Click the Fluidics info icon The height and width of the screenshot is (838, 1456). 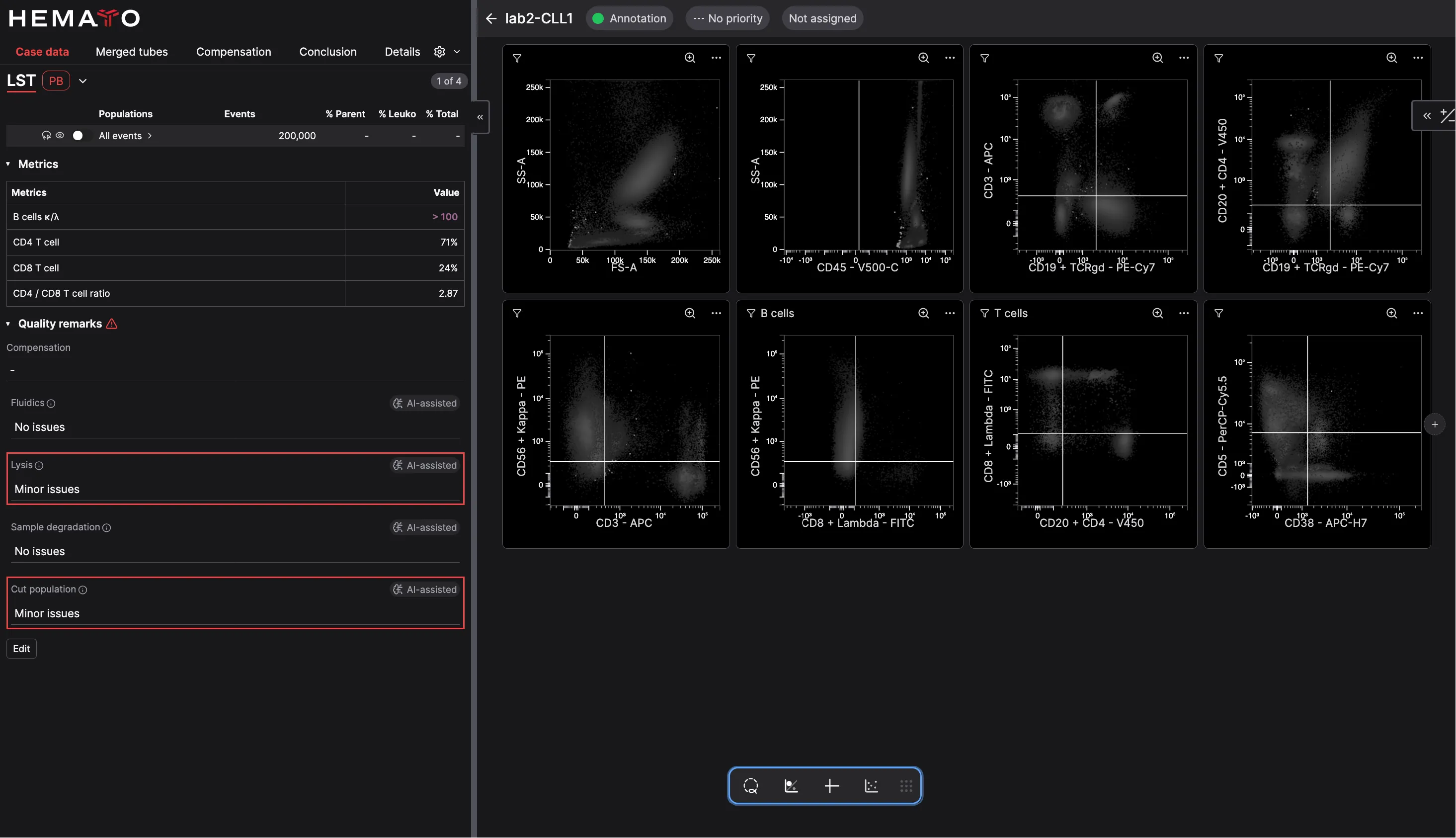(x=51, y=404)
